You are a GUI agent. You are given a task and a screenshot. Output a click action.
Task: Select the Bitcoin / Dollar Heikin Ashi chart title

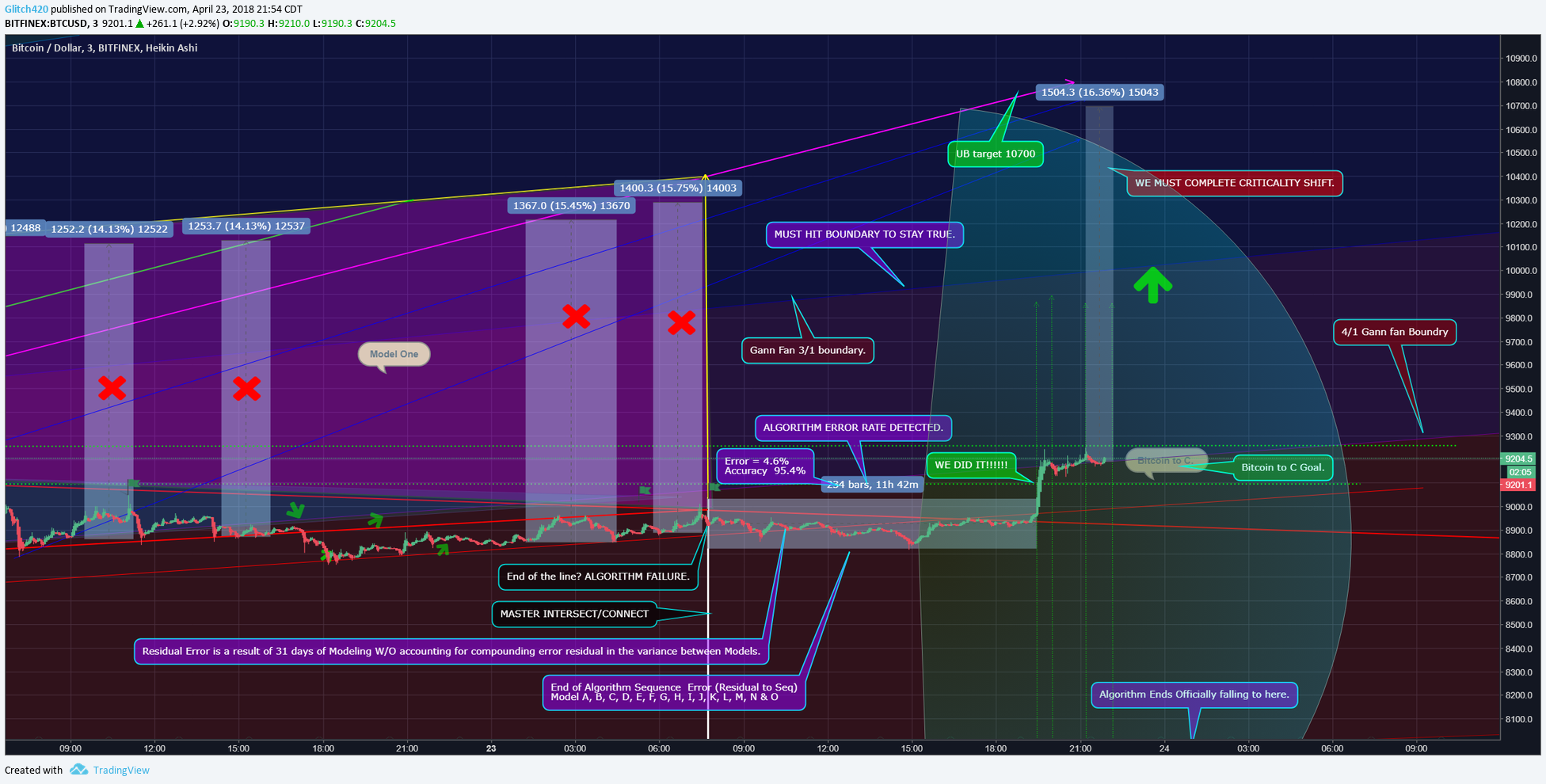click(x=105, y=48)
